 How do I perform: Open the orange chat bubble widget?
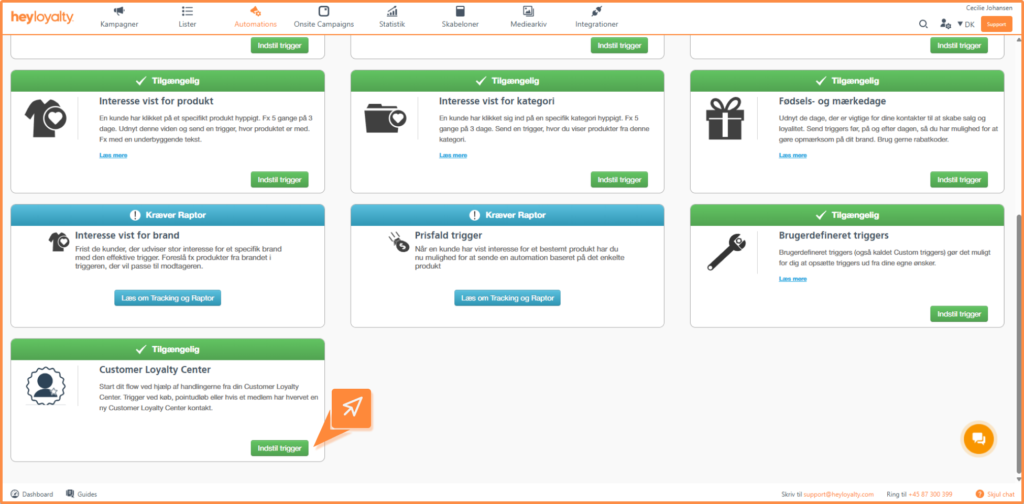[978, 439]
